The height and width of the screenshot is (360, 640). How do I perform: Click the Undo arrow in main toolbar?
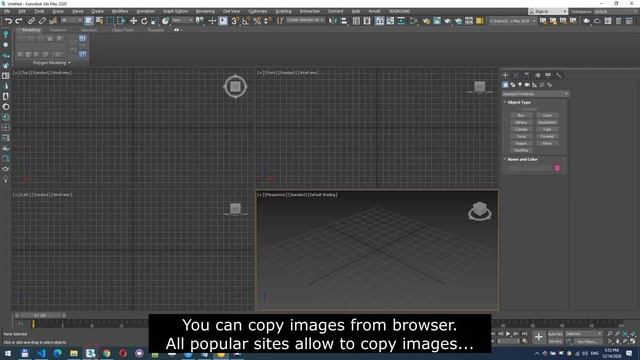click(8, 21)
